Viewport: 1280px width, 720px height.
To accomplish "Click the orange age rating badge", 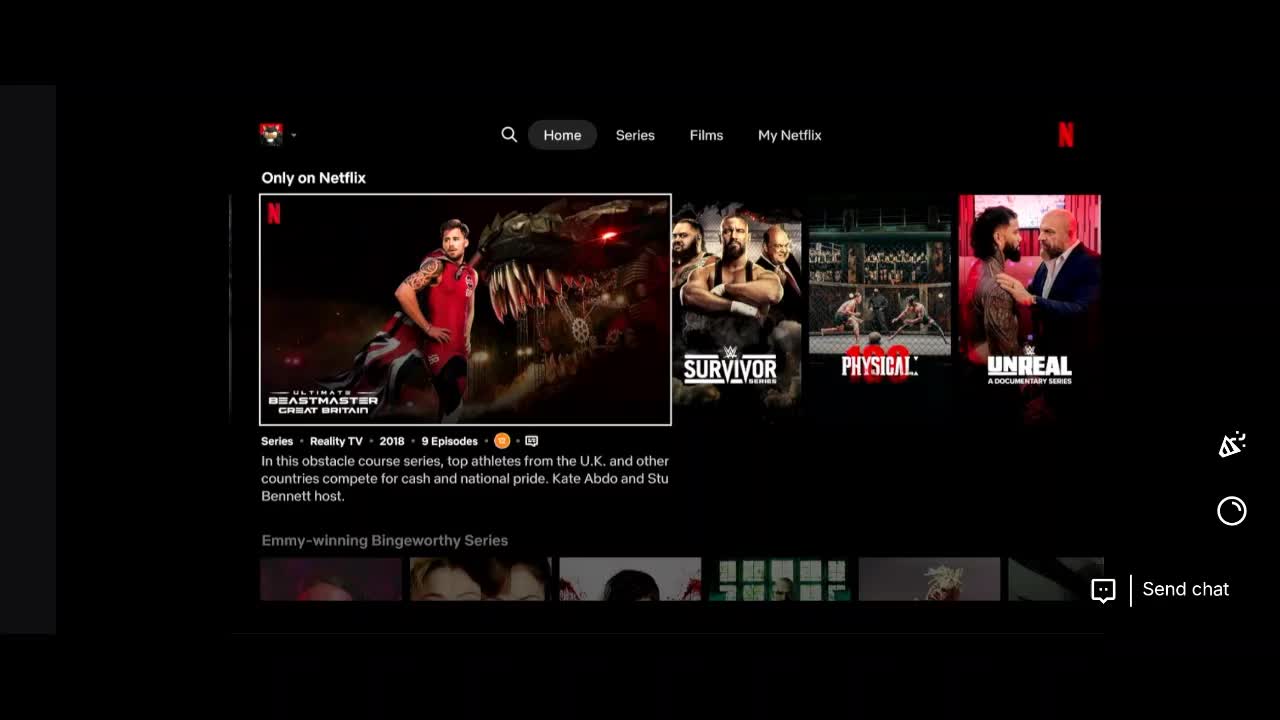I will [x=502, y=441].
